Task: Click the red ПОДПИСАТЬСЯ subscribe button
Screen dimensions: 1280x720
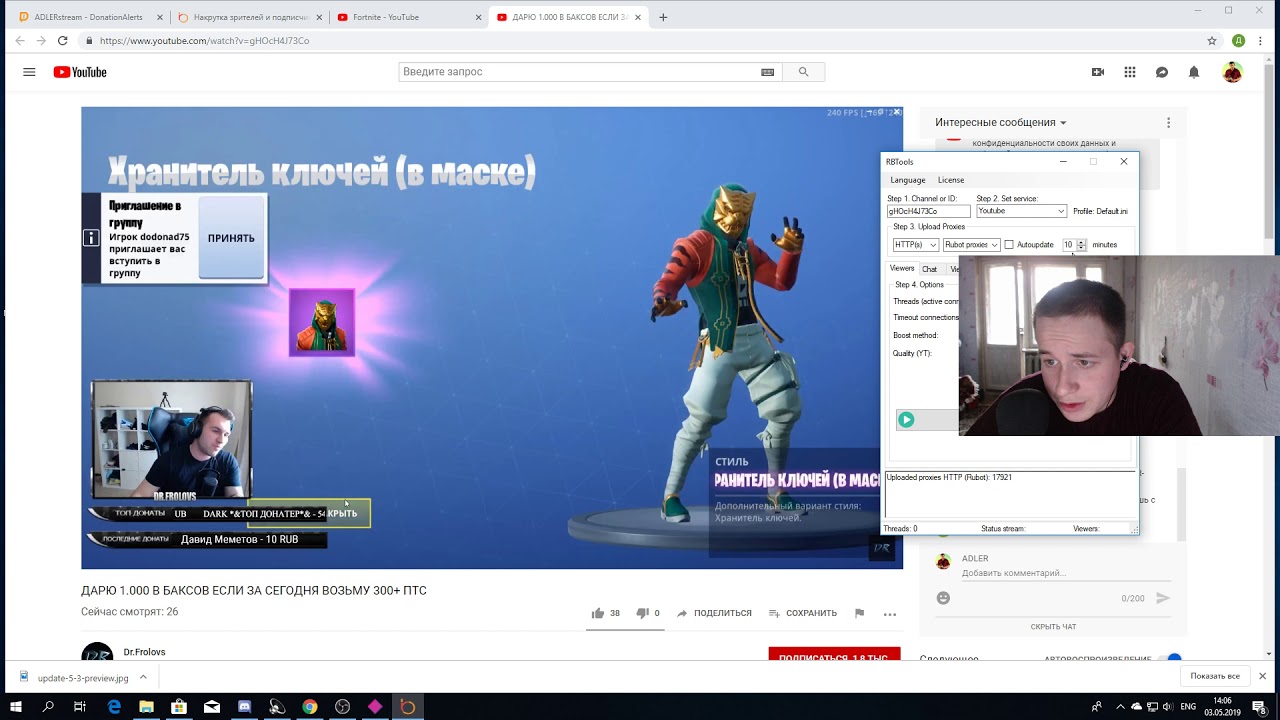Action: click(834, 655)
